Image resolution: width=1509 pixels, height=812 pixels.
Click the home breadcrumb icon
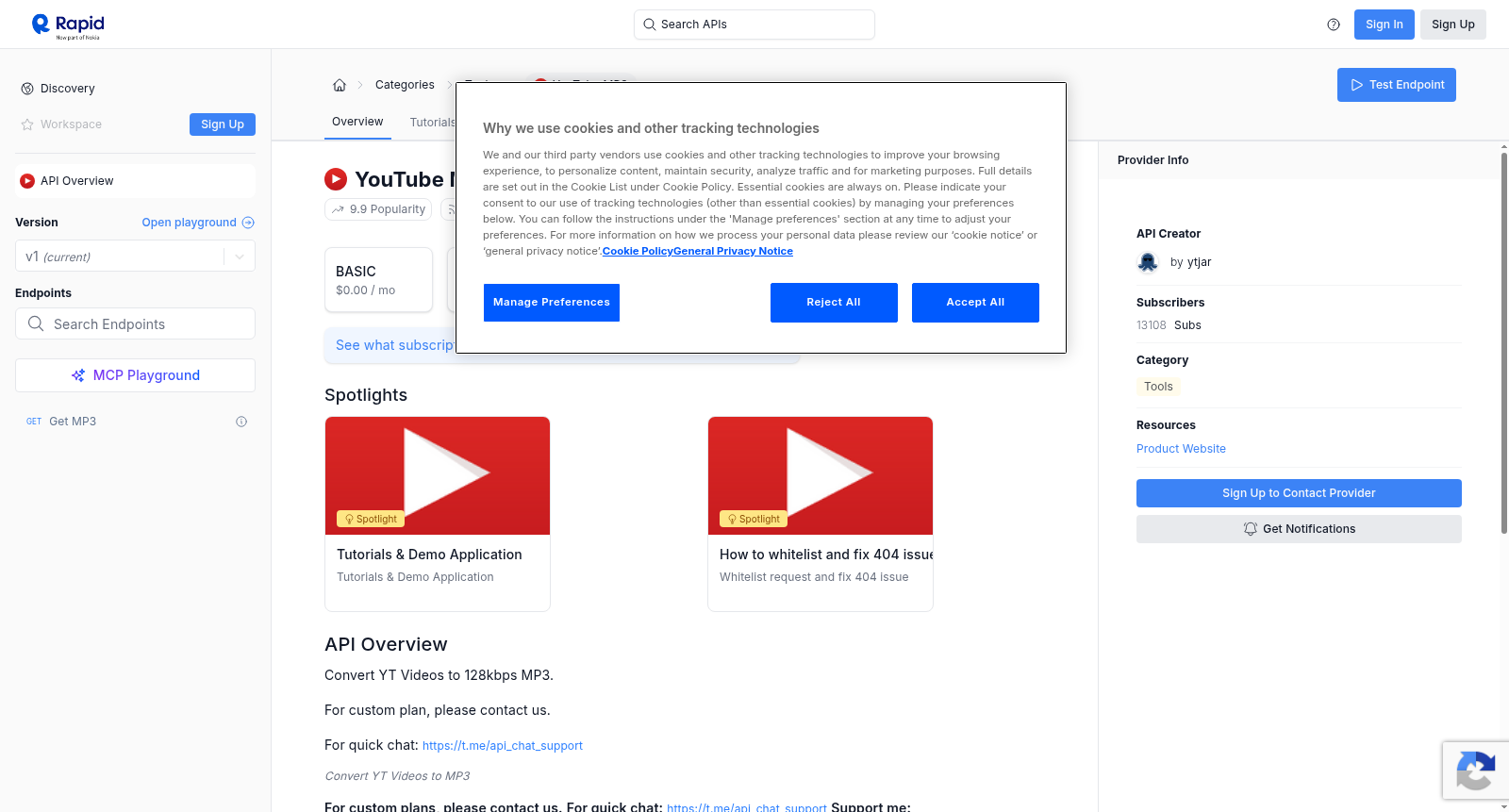coord(340,85)
